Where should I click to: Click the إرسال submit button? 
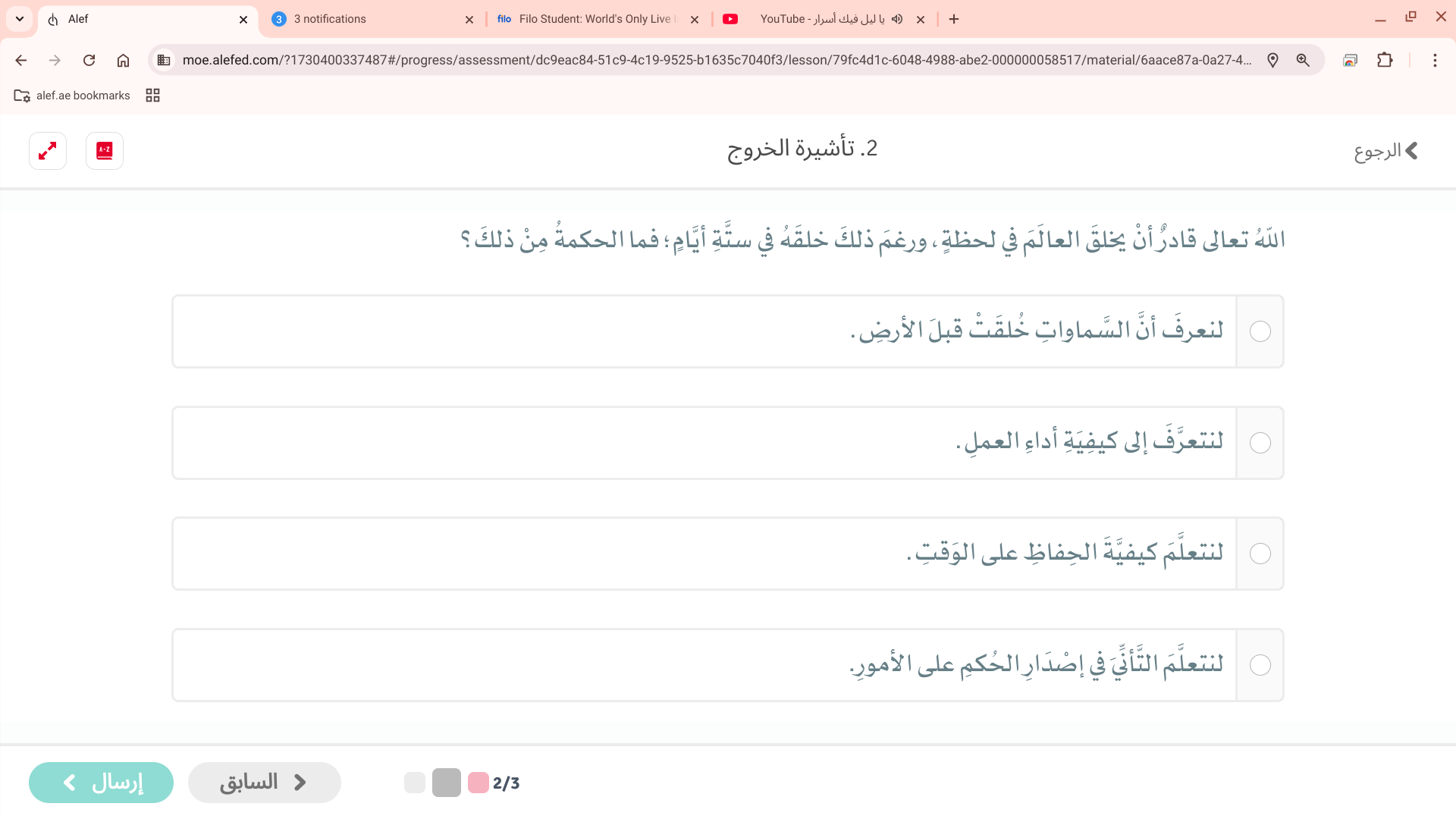click(101, 783)
